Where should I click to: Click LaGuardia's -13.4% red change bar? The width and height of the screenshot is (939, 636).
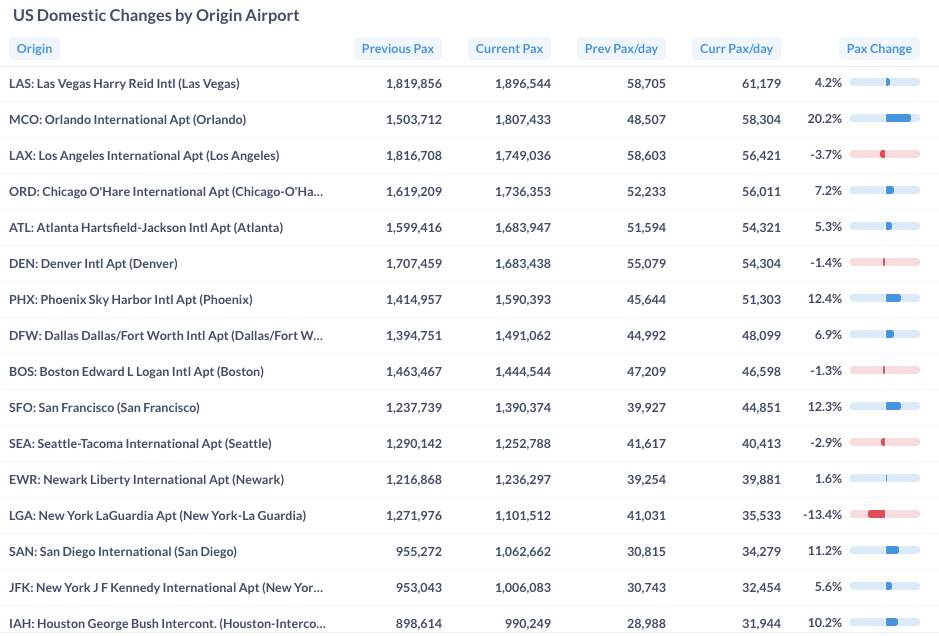point(885,515)
